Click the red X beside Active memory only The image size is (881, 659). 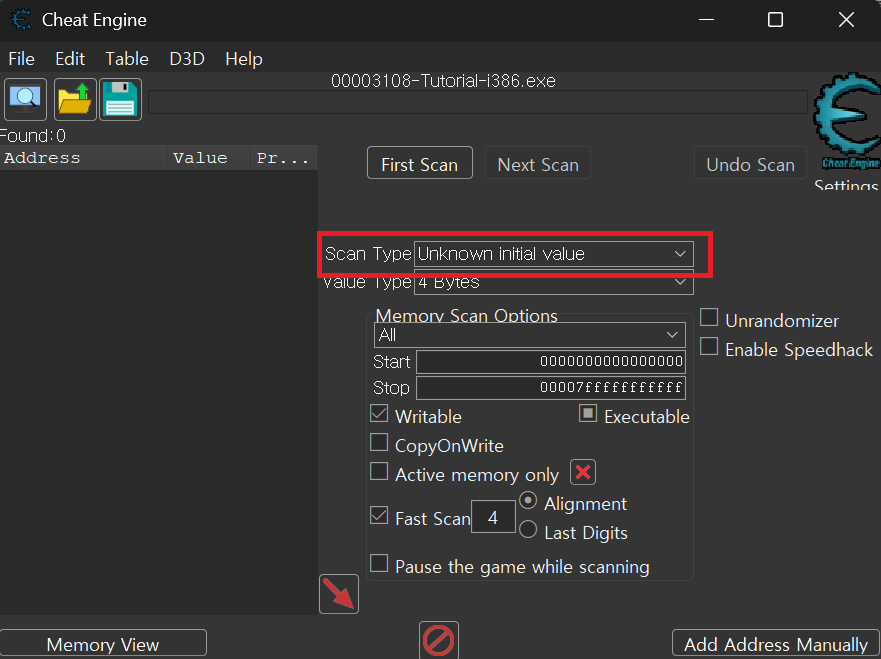[583, 472]
